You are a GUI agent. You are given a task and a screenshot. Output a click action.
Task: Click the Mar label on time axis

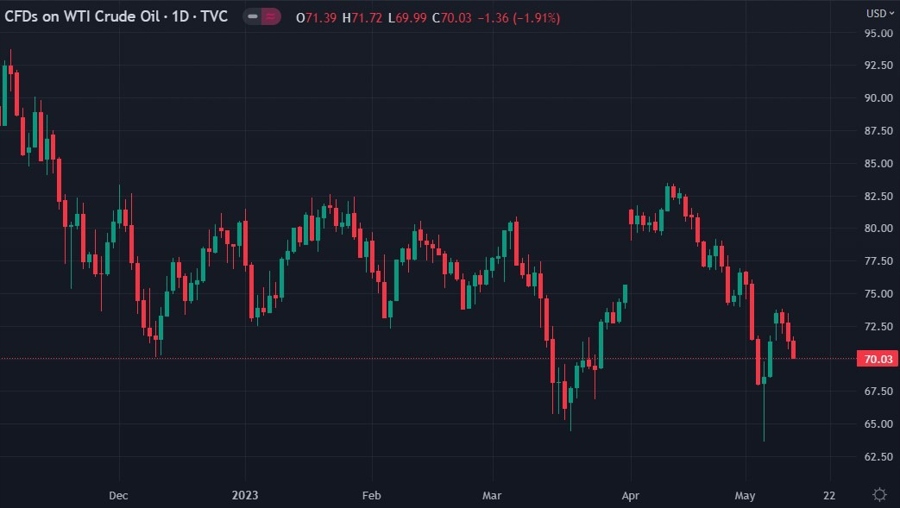pos(492,495)
